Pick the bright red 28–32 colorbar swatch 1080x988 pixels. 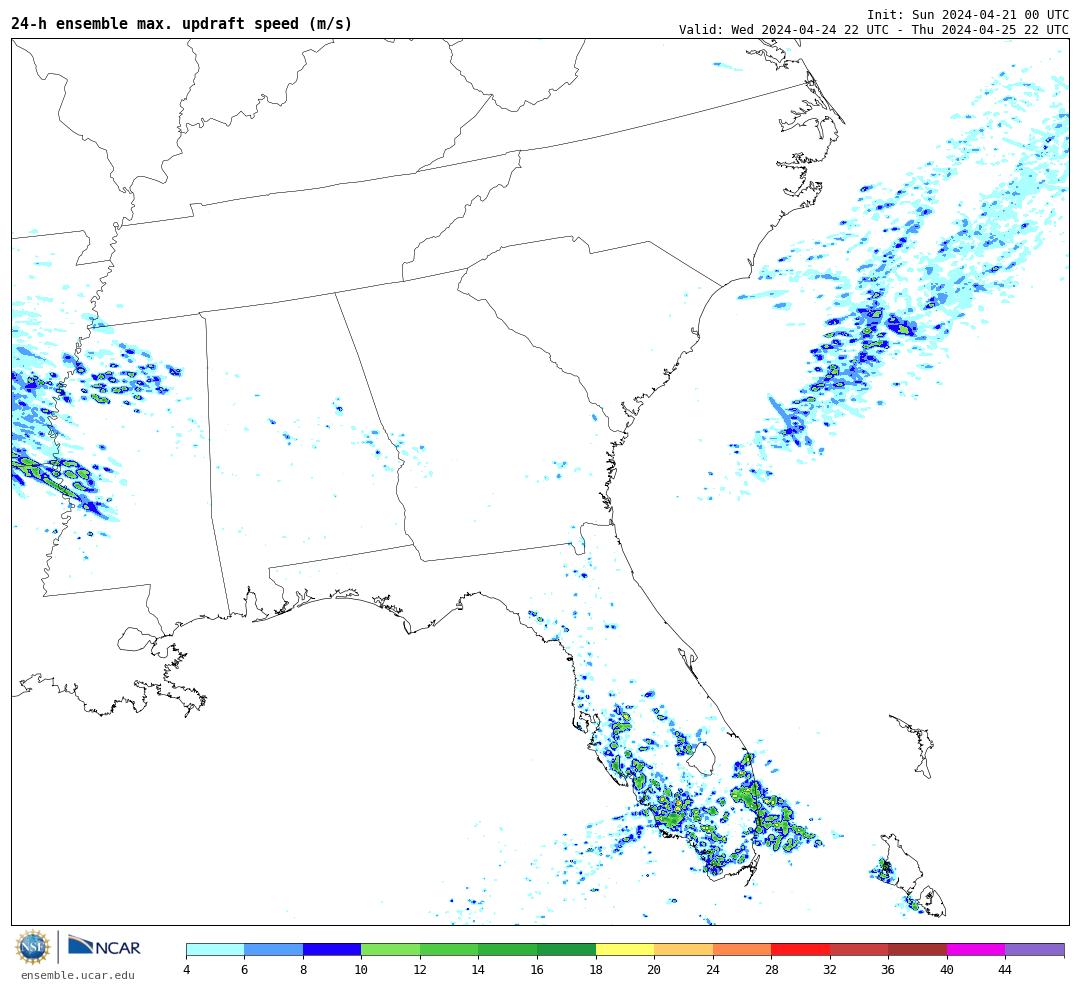800,950
